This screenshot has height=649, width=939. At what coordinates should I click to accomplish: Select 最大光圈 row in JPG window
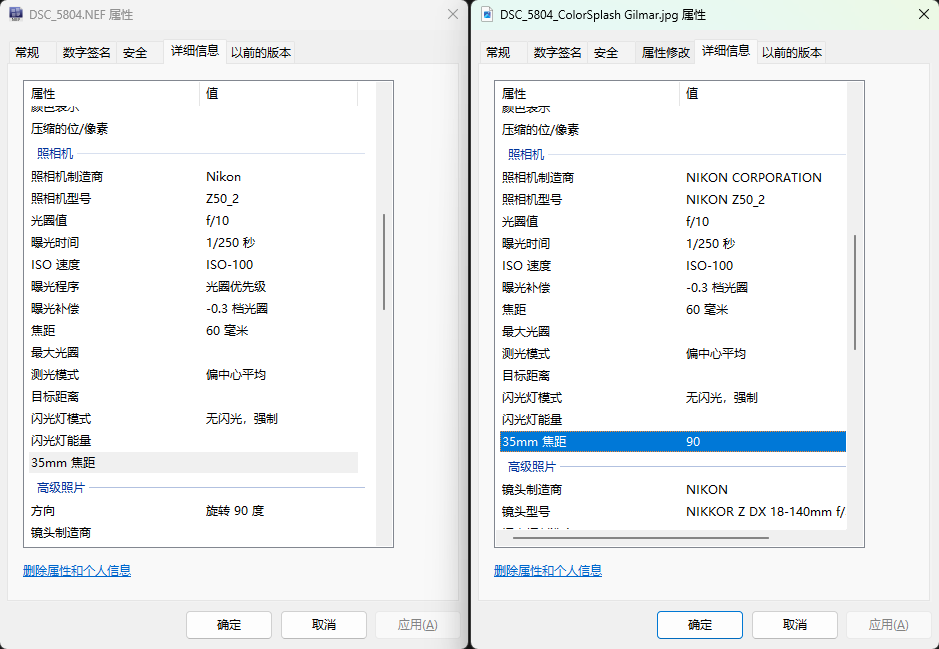tap(673, 332)
